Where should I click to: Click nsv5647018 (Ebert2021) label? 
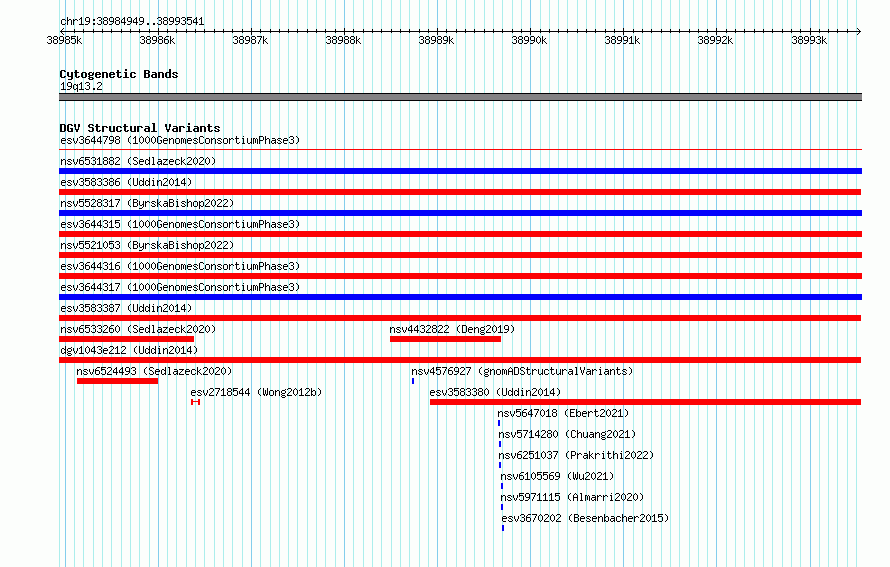[563, 413]
